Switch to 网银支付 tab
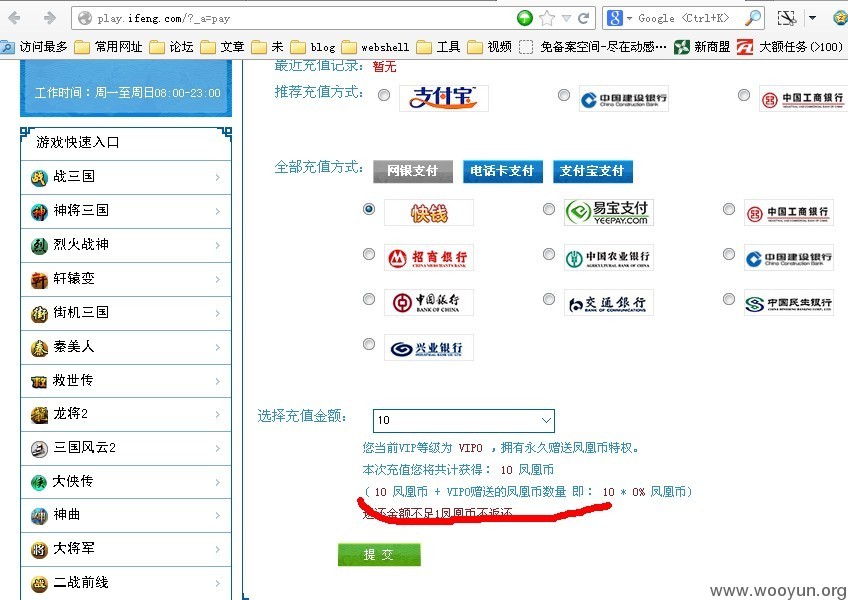The image size is (848, 600). [x=413, y=172]
